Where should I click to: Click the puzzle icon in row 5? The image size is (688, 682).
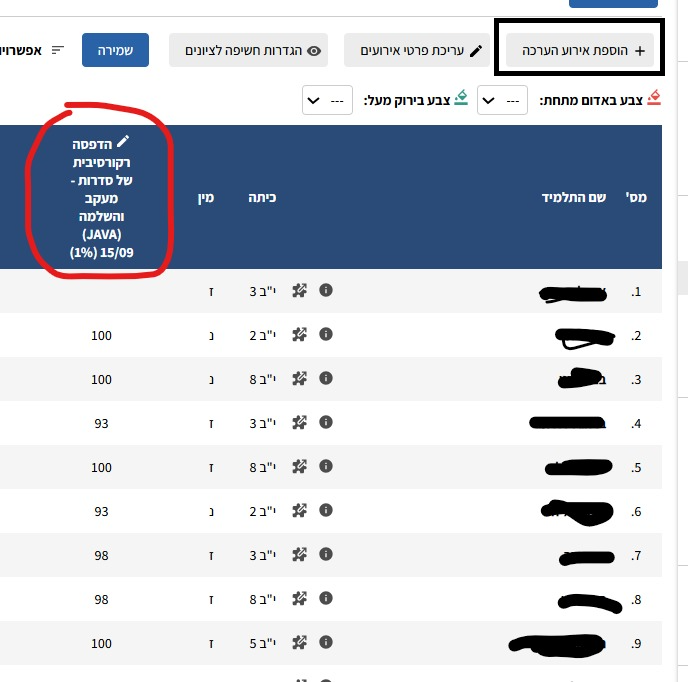298,467
